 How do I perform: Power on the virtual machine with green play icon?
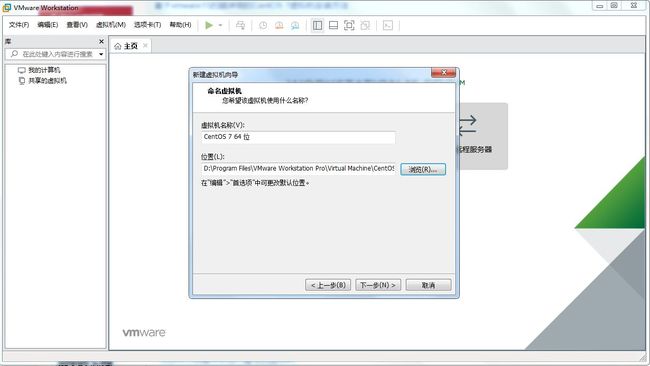[x=209, y=25]
